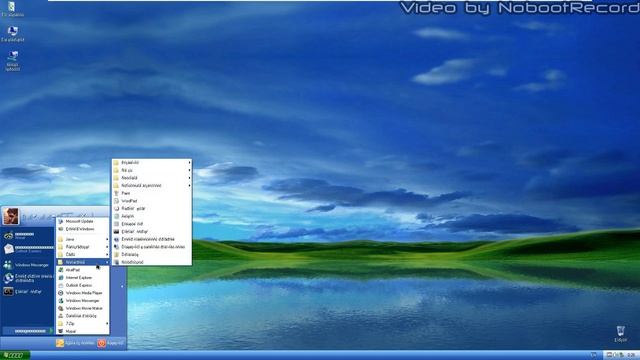Expand the topmost folder in the open submenu
Screen dimensions: 640x360
[152, 162]
